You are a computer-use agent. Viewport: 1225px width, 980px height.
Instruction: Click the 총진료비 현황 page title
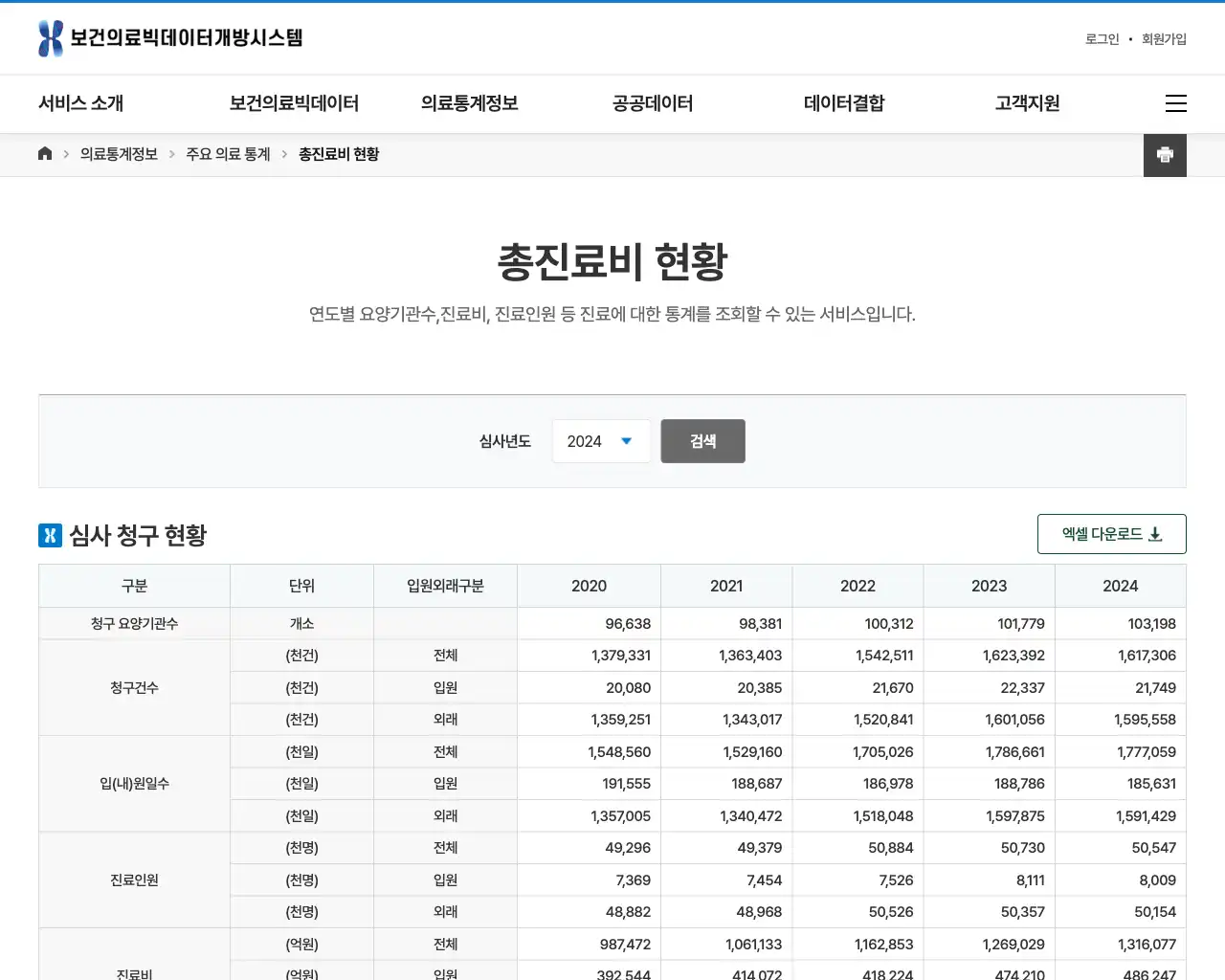[x=612, y=262]
